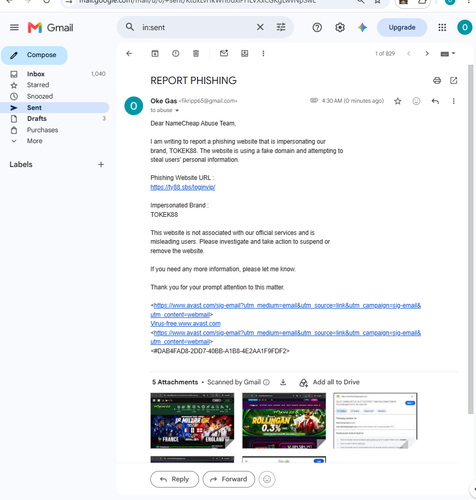The height and width of the screenshot is (500, 476).
Task: Clear the search with the X icon
Action: (x=260, y=27)
